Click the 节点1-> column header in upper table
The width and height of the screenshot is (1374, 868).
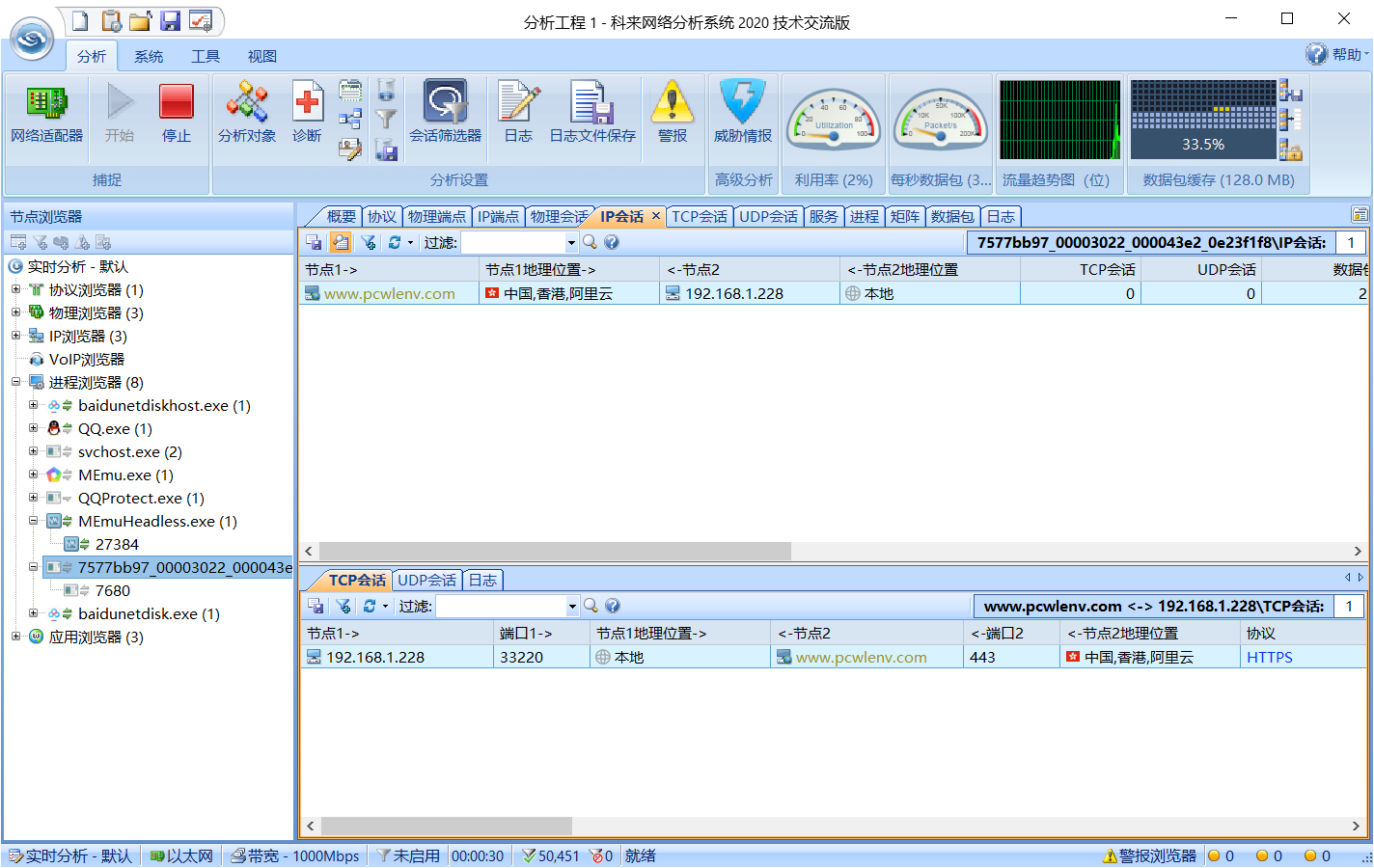pyautogui.click(x=389, y=270)
